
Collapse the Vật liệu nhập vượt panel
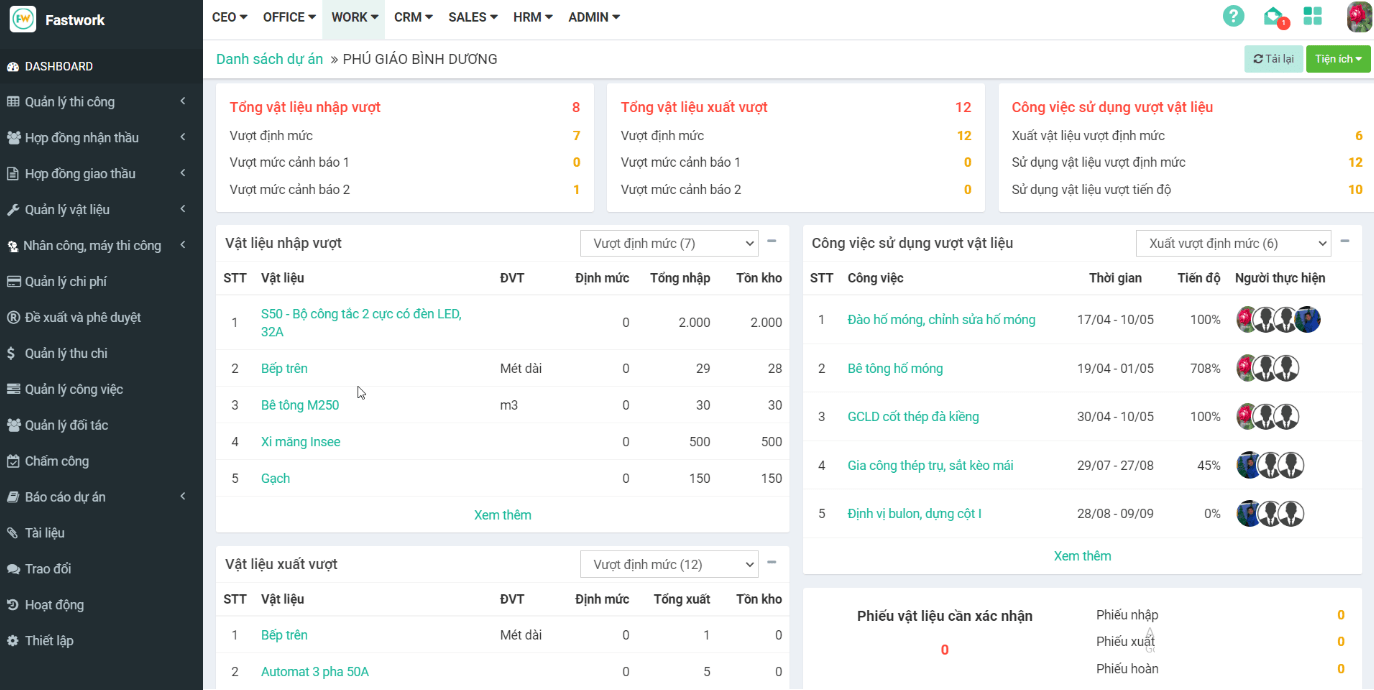pyautogui.click(x=771, y=242)
